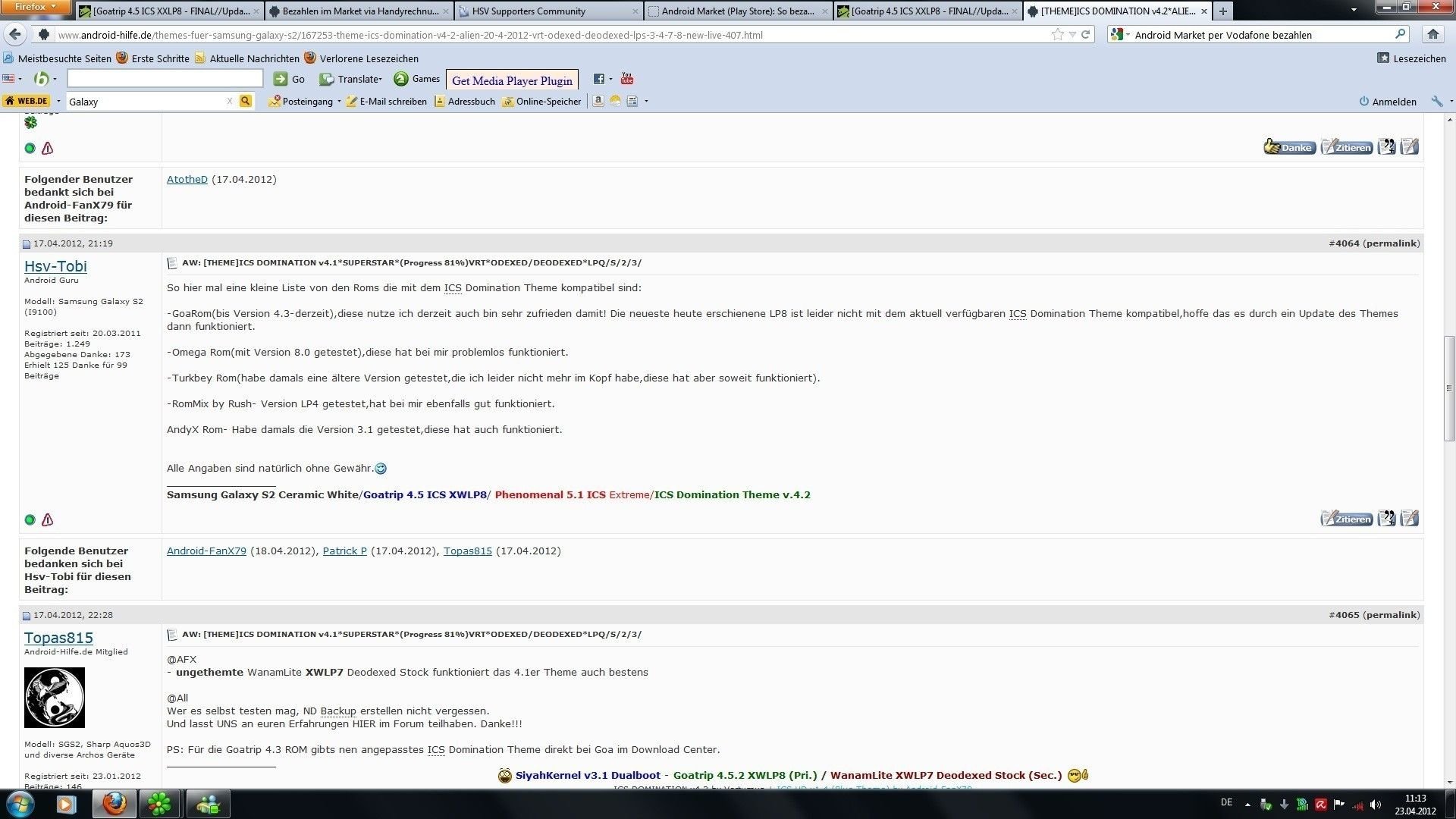1456x819 pixels.
Task: Click the browser back arrow button
Action: pyautogui.click(x=16, y=35)
